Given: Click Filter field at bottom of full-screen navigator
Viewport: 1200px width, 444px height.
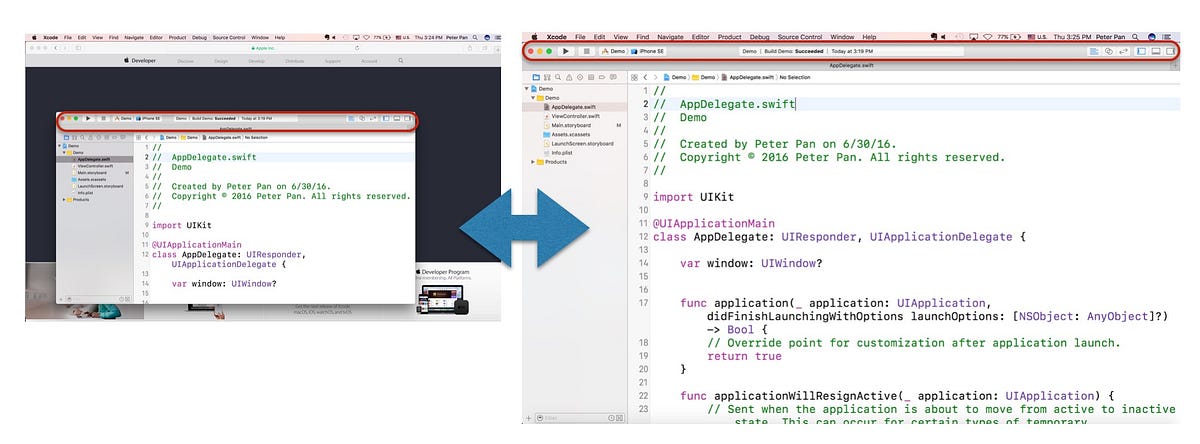Looking at the screenshot, I should tap(580, 418).
